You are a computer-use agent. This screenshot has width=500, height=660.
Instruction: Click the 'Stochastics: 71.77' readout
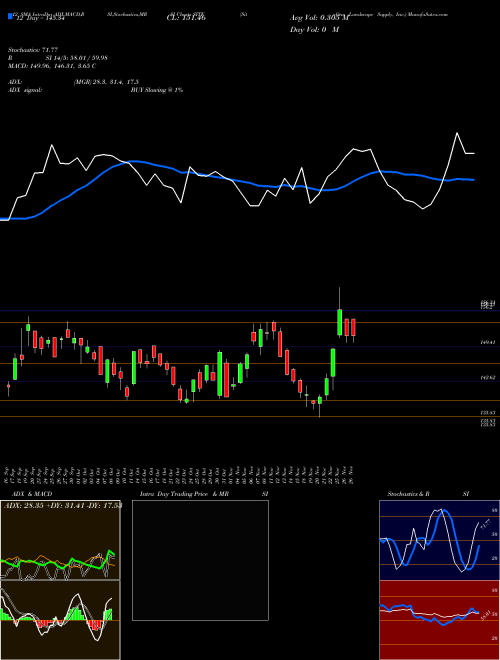point(33,50)
